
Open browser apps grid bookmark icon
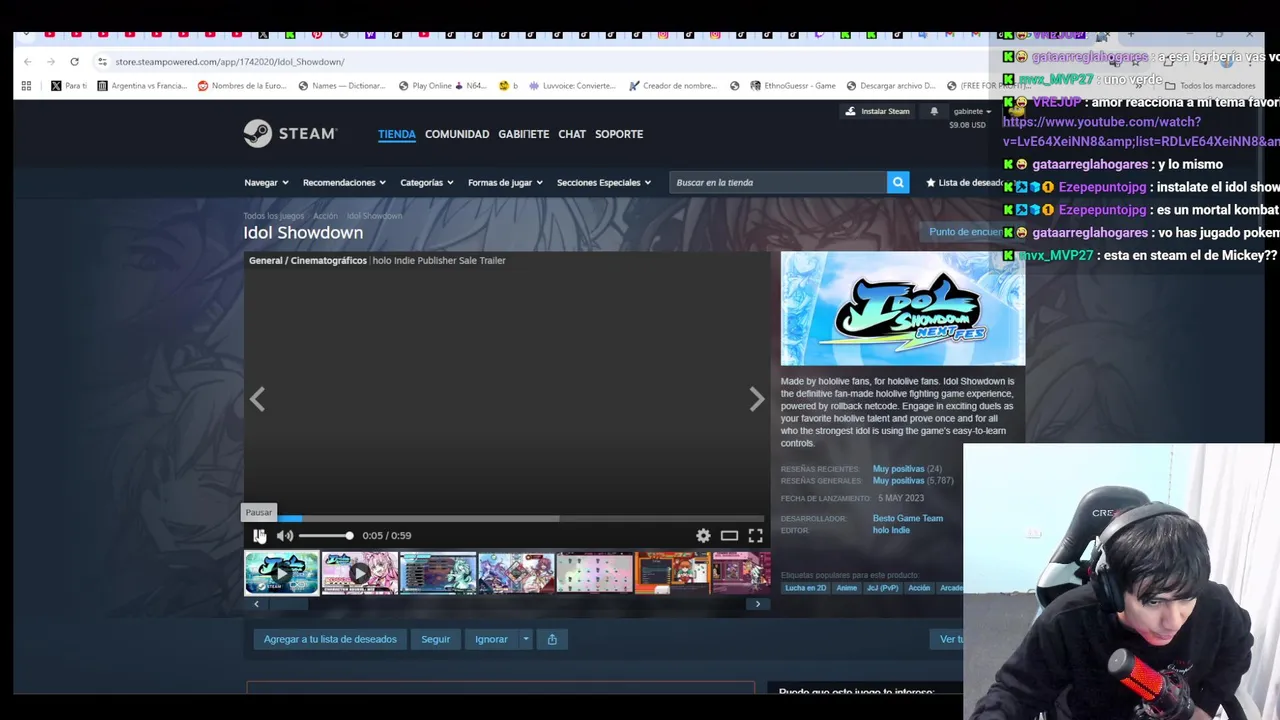point(26,86)
